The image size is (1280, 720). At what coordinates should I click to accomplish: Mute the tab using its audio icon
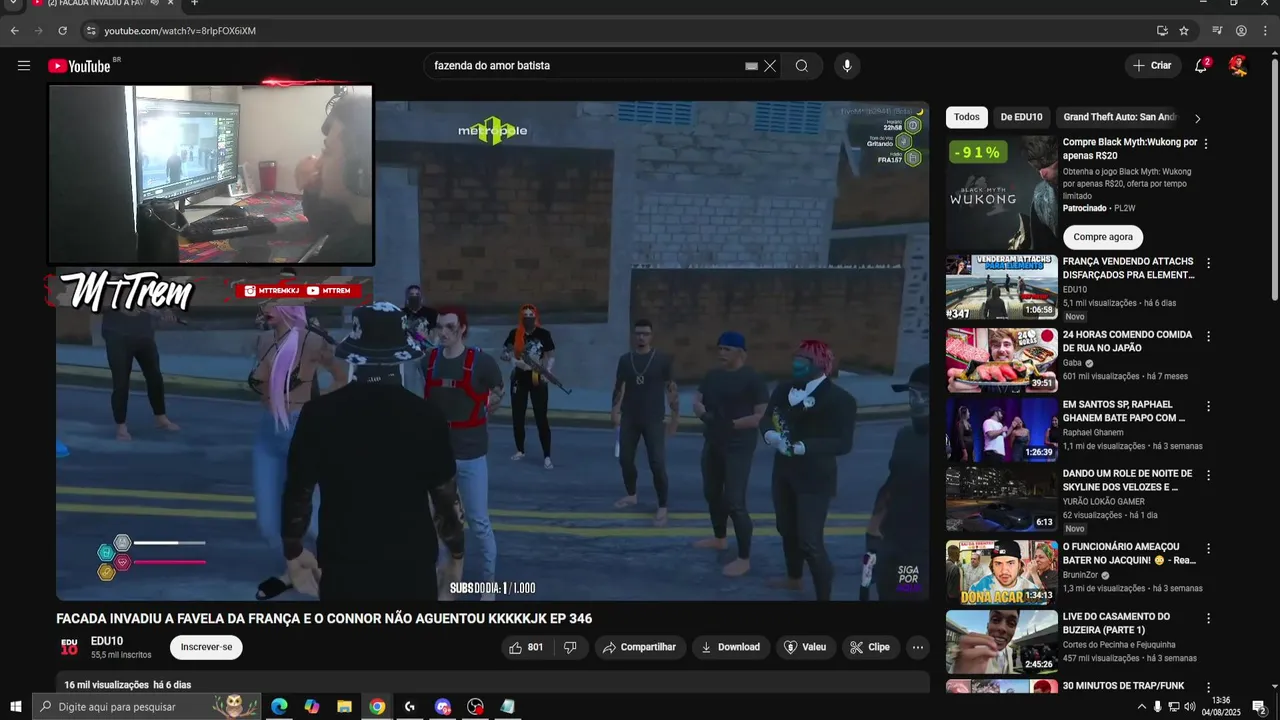tap(154, 3)
